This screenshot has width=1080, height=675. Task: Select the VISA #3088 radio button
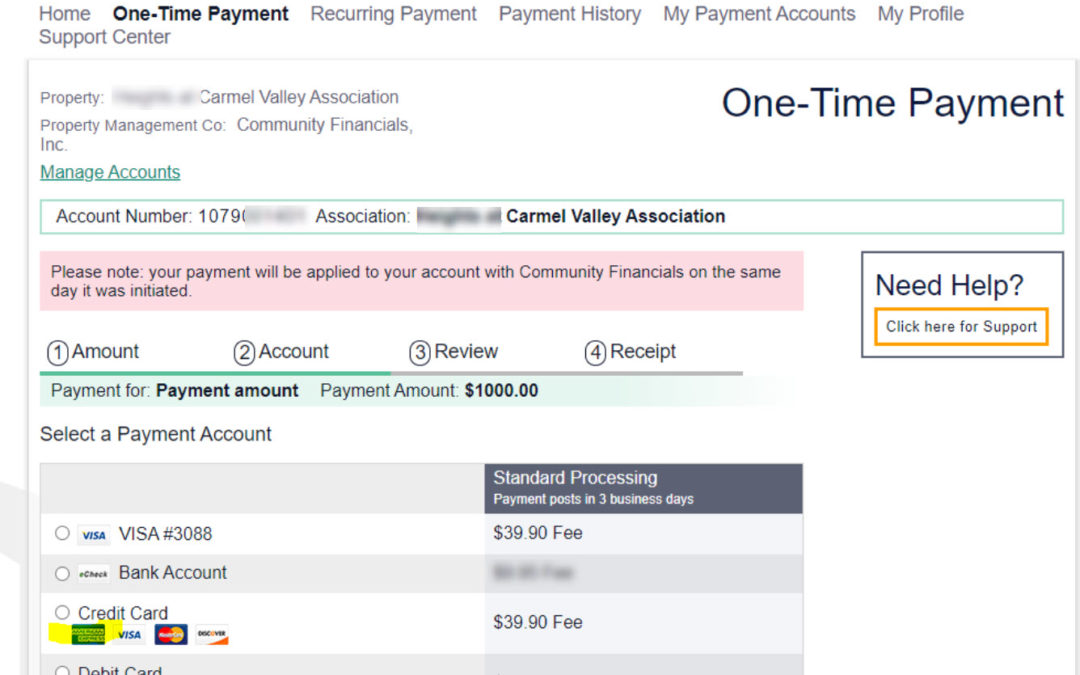pyautogui.click(x=62, y=534)
